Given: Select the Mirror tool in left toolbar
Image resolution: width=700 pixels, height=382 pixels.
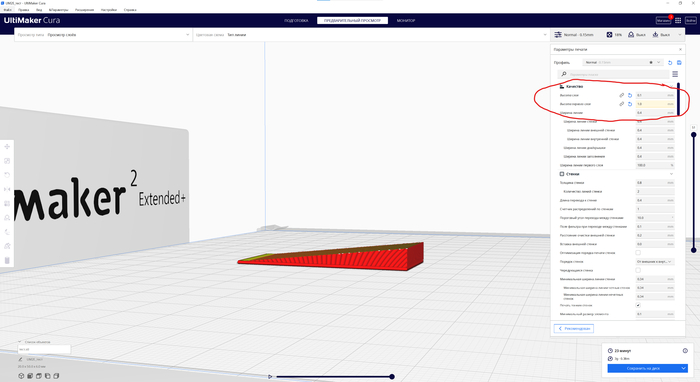Looking at the screenshot, I should coord(7,189).
